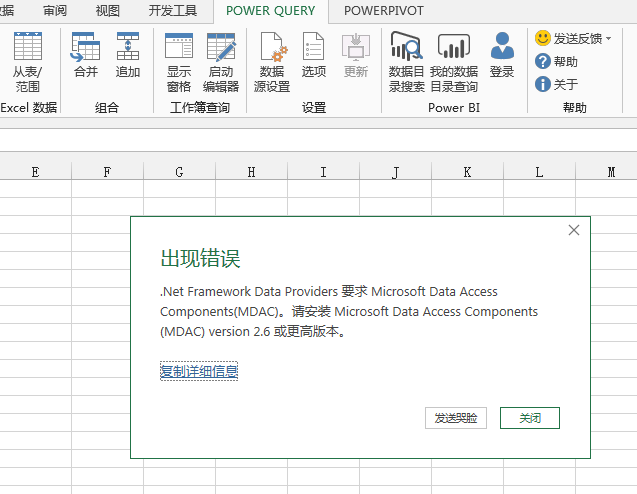Open Data Catalog Search (数据目录搜索)
The image size is (637, 494).
click(x=406, y=62)
